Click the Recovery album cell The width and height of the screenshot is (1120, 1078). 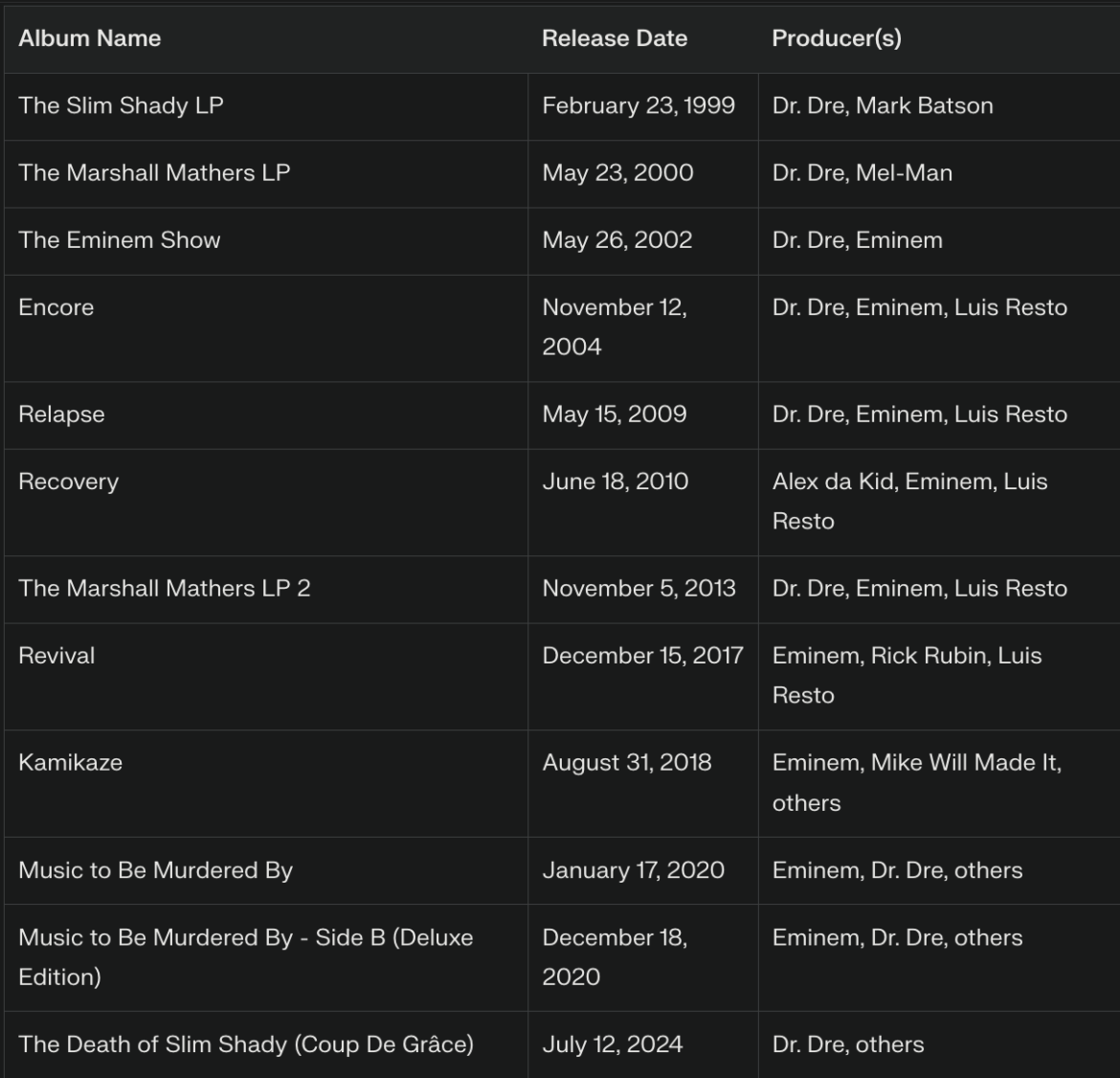click(69, 482)
